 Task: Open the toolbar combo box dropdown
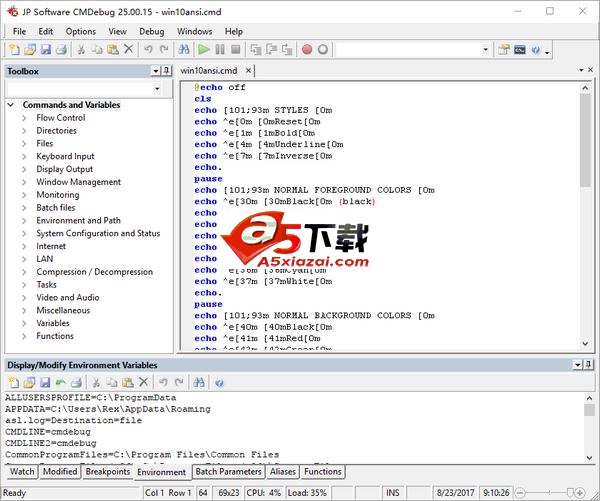(x=485, y=49)
